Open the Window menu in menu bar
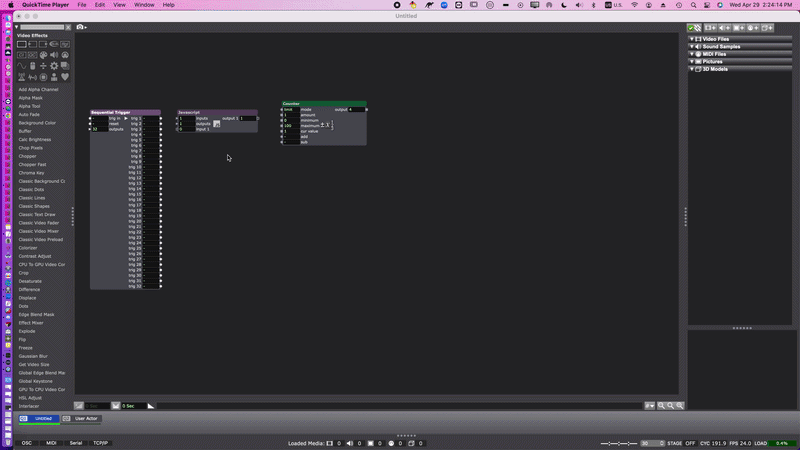 click(144, 5)
